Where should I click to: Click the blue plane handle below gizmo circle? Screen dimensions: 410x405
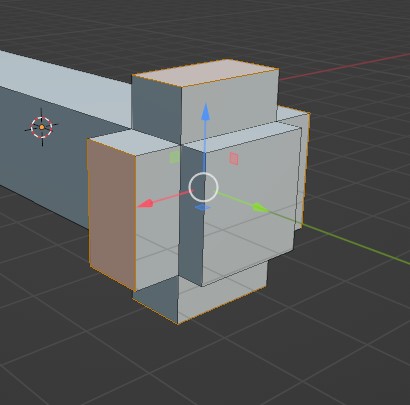(202, 207)
